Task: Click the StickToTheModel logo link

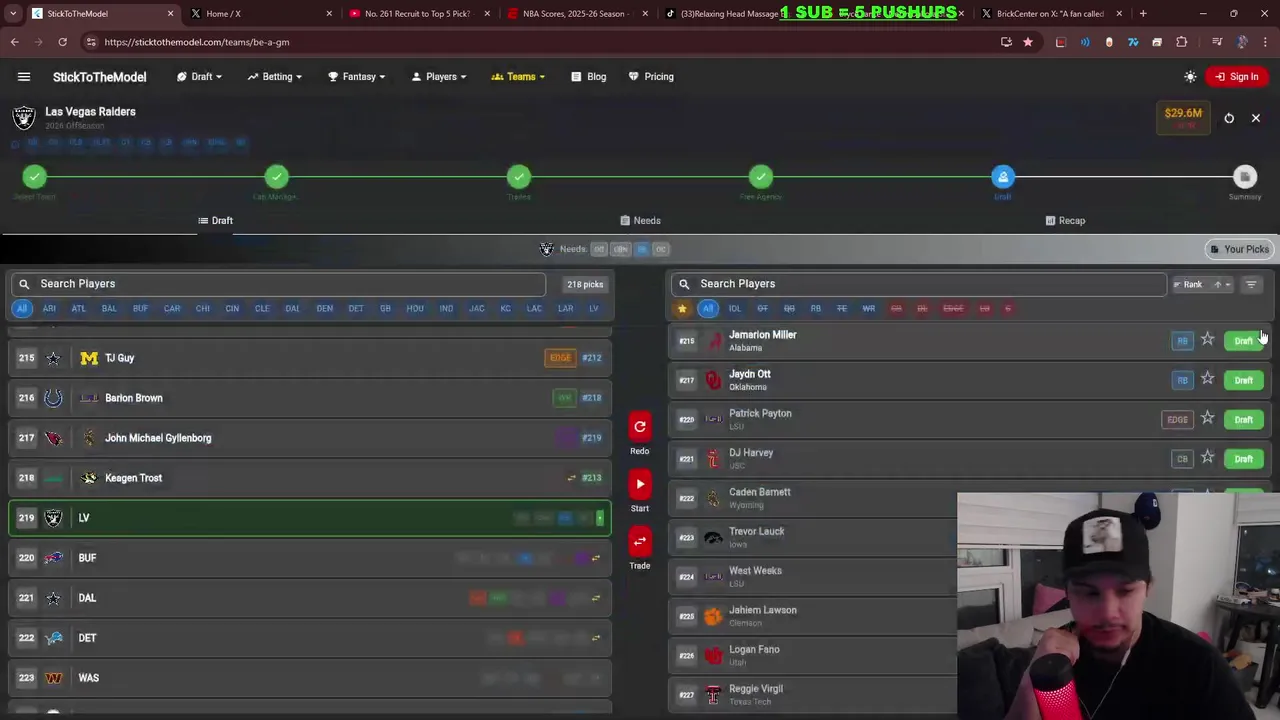Action: (99, 77)
